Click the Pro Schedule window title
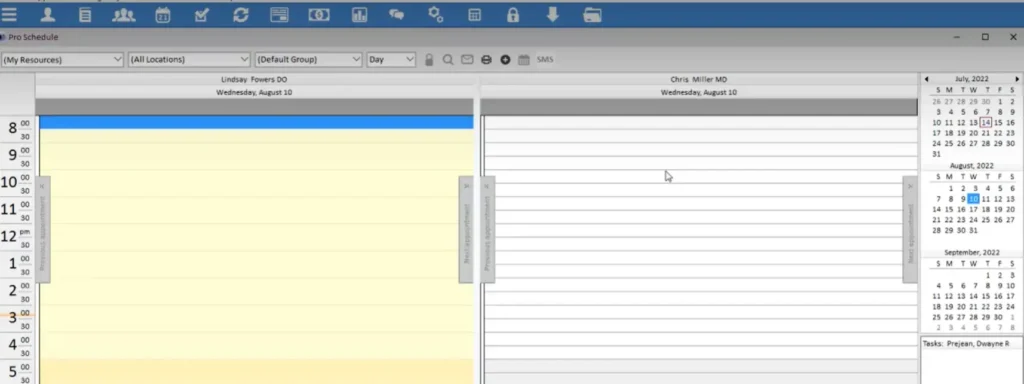Viewport: 1024px width, 384px height. point(33,37)
